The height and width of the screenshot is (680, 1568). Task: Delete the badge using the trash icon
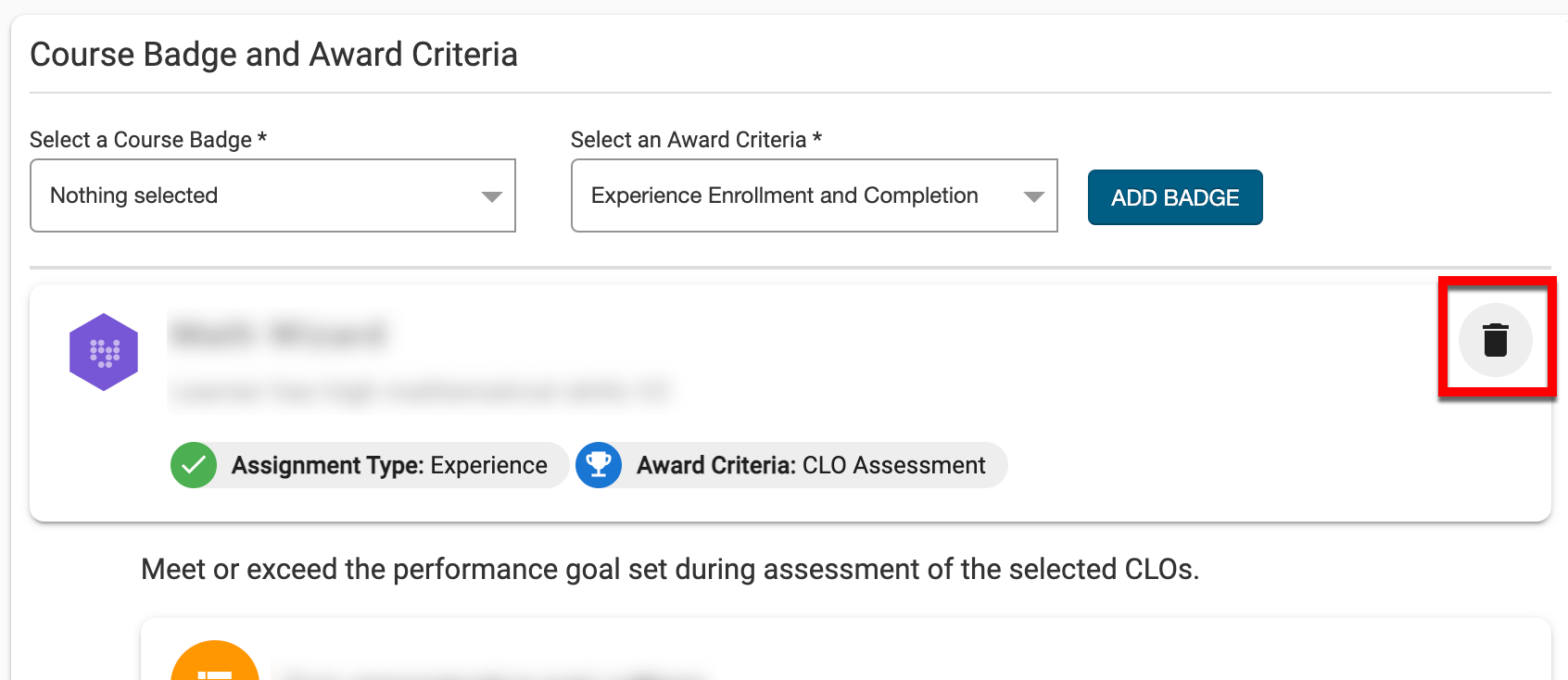[1495, 340]
